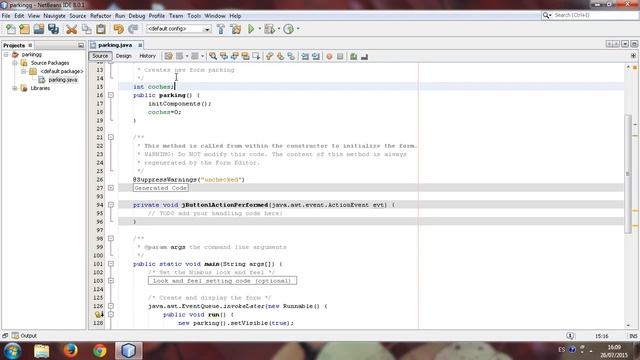Open the Profile Project dropdown arrow
This screenshot has height=360, width=640.
(x=298, y=29)
